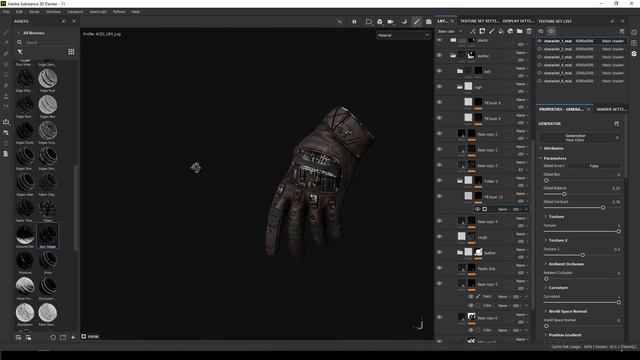Select the paint brush tool in left toolbar
This screenshot has height=360, width=640.
(x=6, y=32)
